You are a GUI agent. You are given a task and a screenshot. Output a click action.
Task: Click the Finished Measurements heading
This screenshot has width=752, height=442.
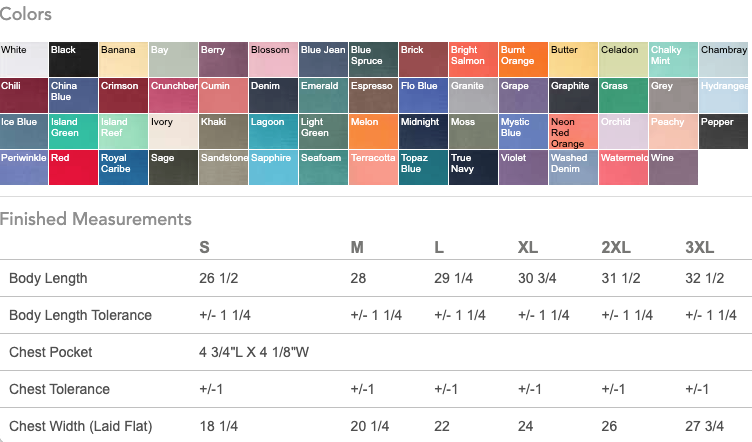pos(96,218)
